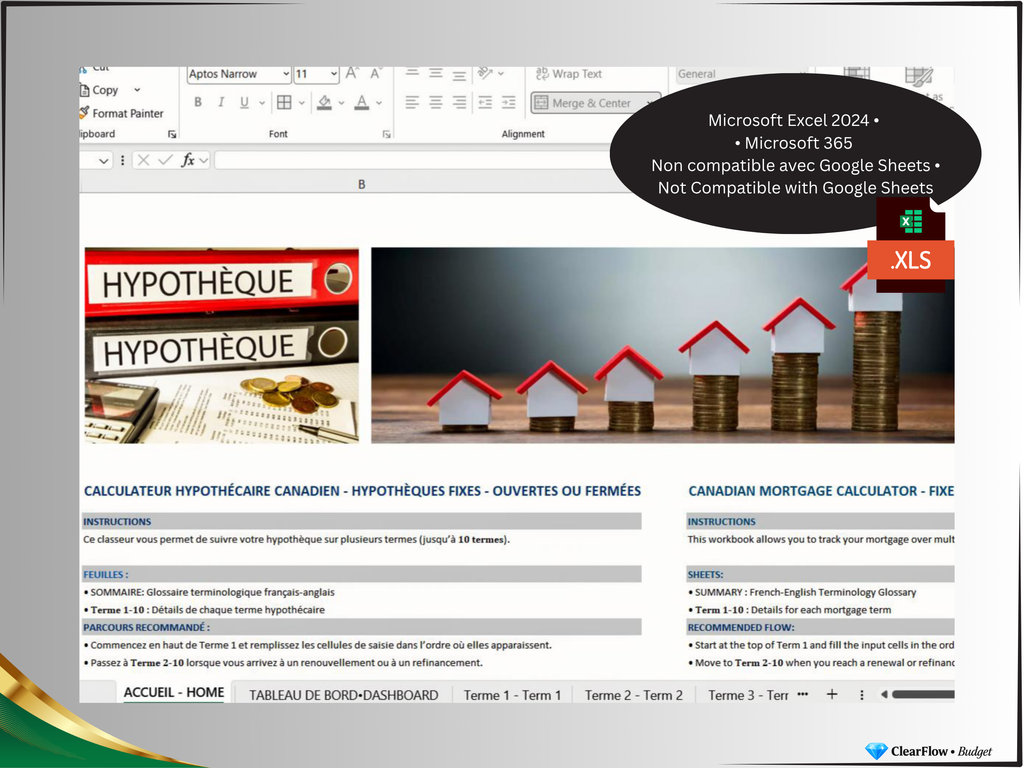Open the vertical dots sheet options
1024x768 pixels.
tap(861, 695)
